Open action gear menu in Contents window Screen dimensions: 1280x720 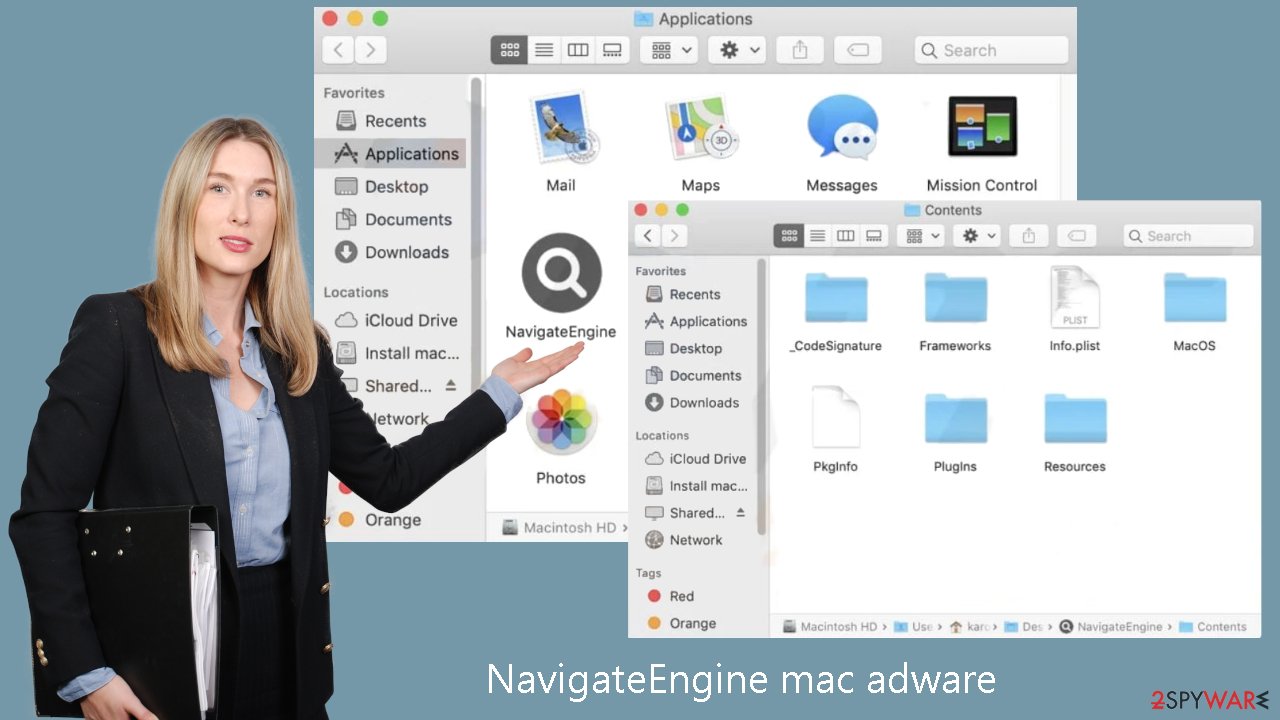(x=977, y=236)
